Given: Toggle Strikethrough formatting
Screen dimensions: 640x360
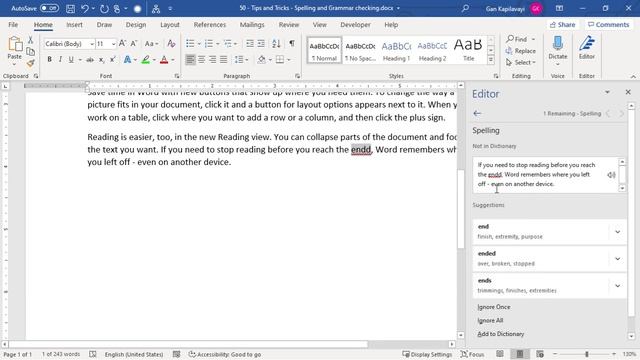Looking at the screenshot, I should tap(90, 60).
